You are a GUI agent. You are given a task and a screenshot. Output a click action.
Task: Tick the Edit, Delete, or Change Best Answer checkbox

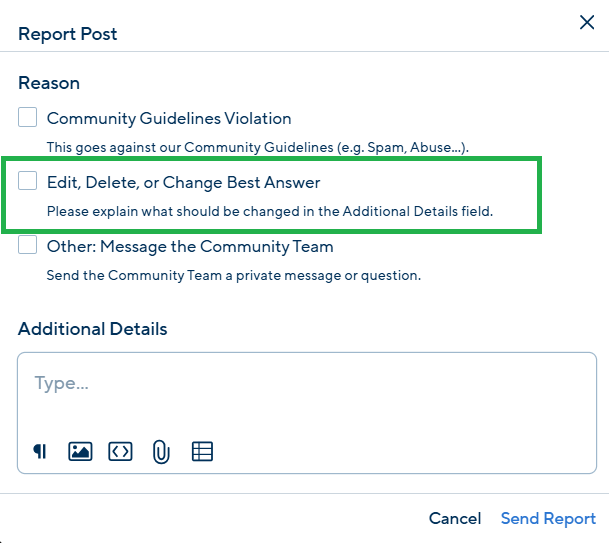point(28,181)
